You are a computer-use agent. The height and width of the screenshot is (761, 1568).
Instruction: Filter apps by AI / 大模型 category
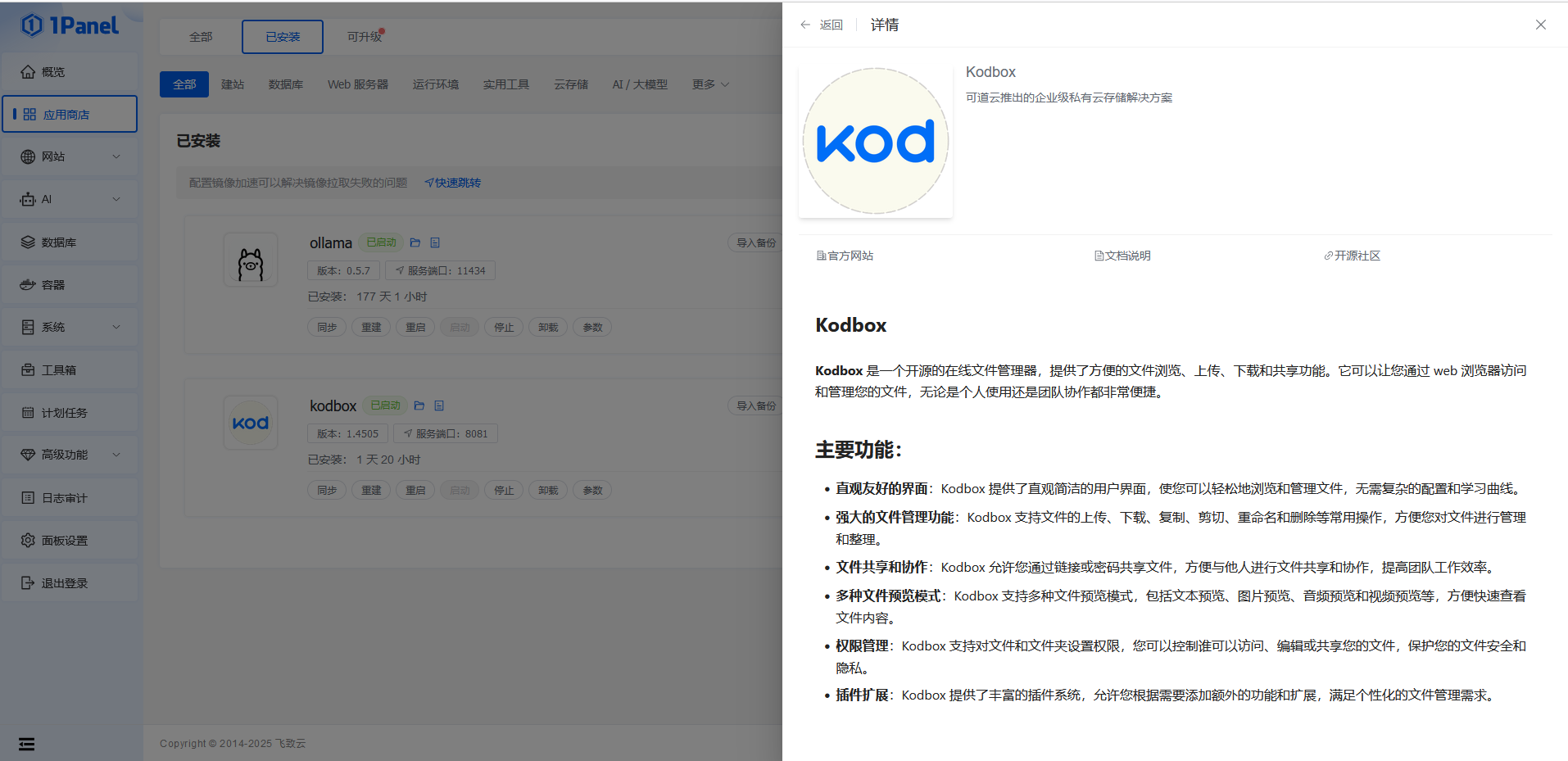pos(640,84)
